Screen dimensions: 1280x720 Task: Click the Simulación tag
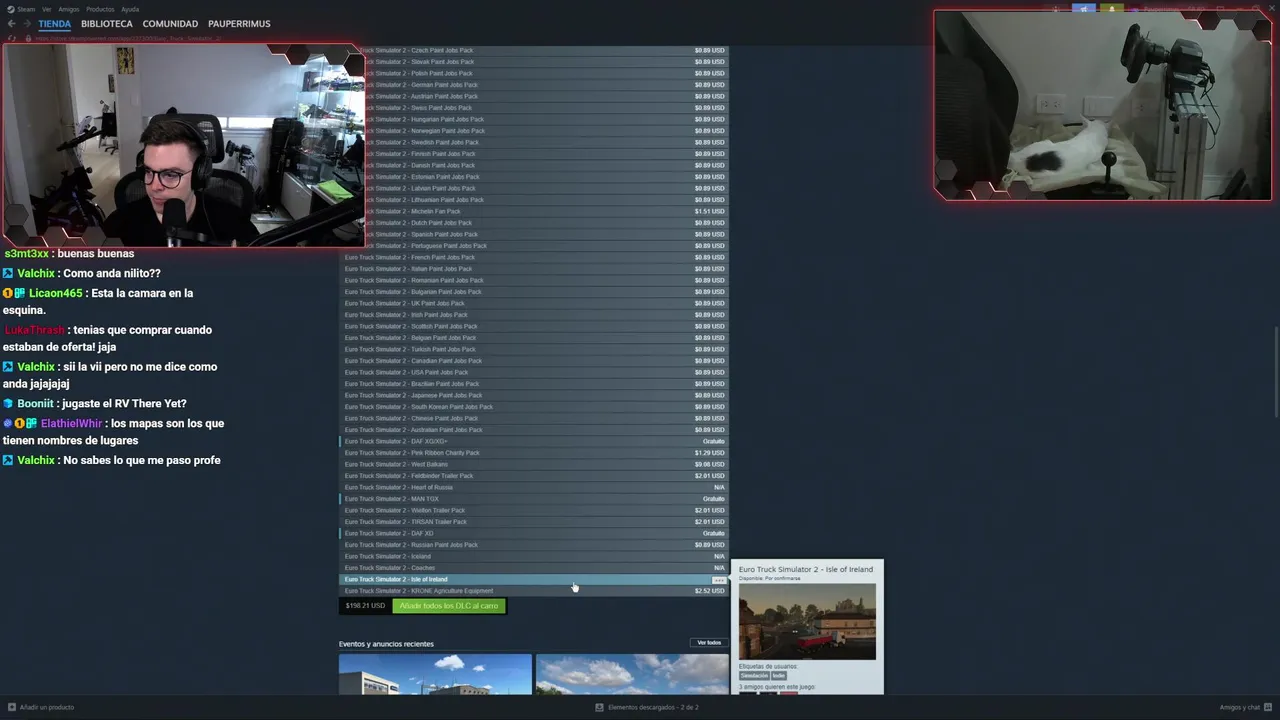click(754, 676)
